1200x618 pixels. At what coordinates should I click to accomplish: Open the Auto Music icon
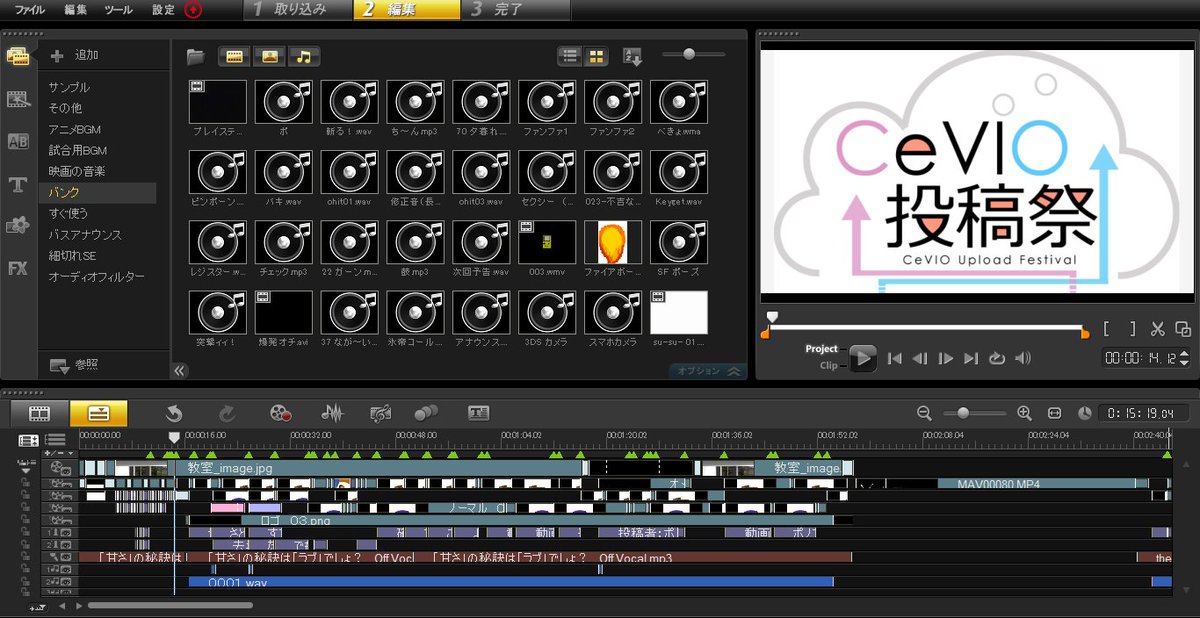tap(380, 412)
